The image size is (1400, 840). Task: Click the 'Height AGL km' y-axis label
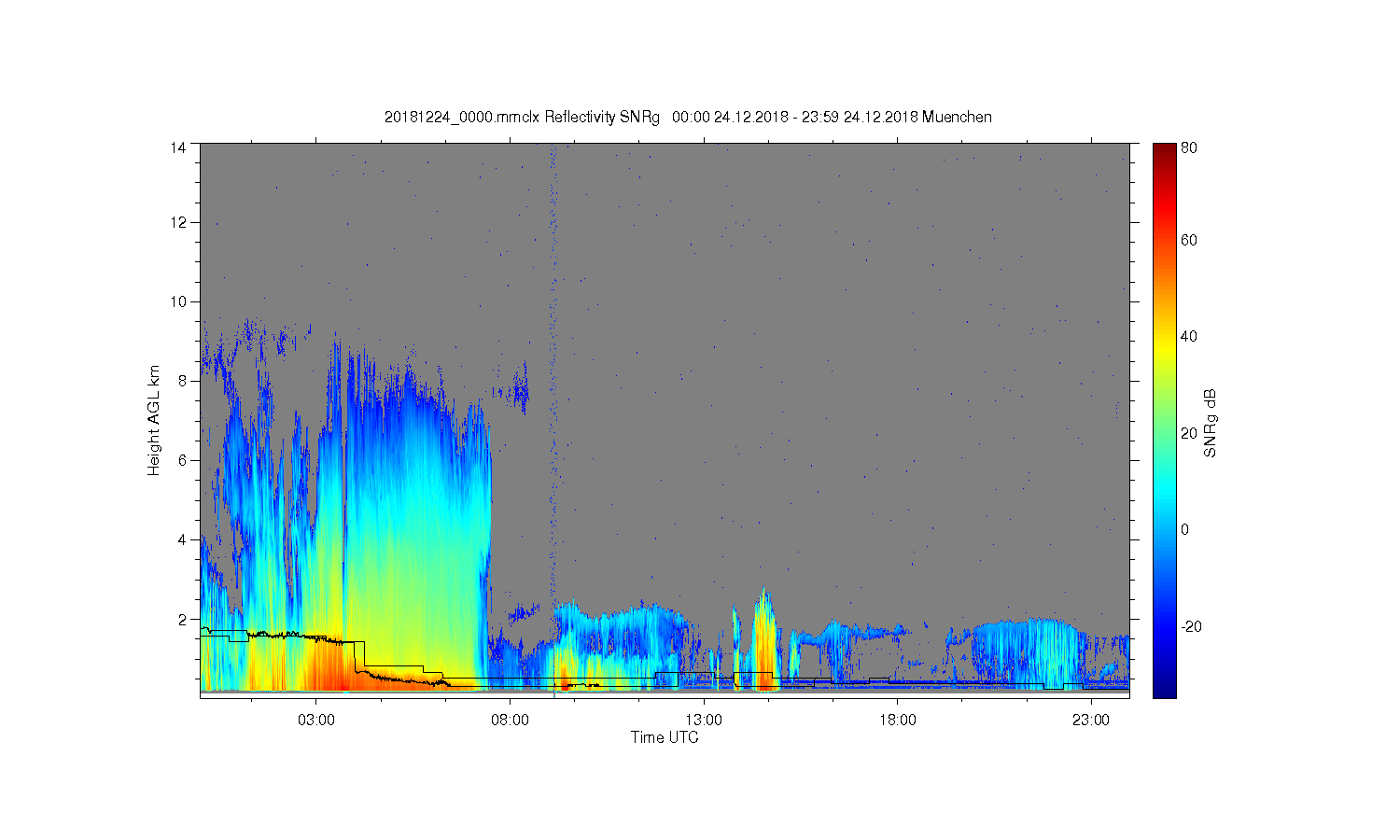(154, 420)
